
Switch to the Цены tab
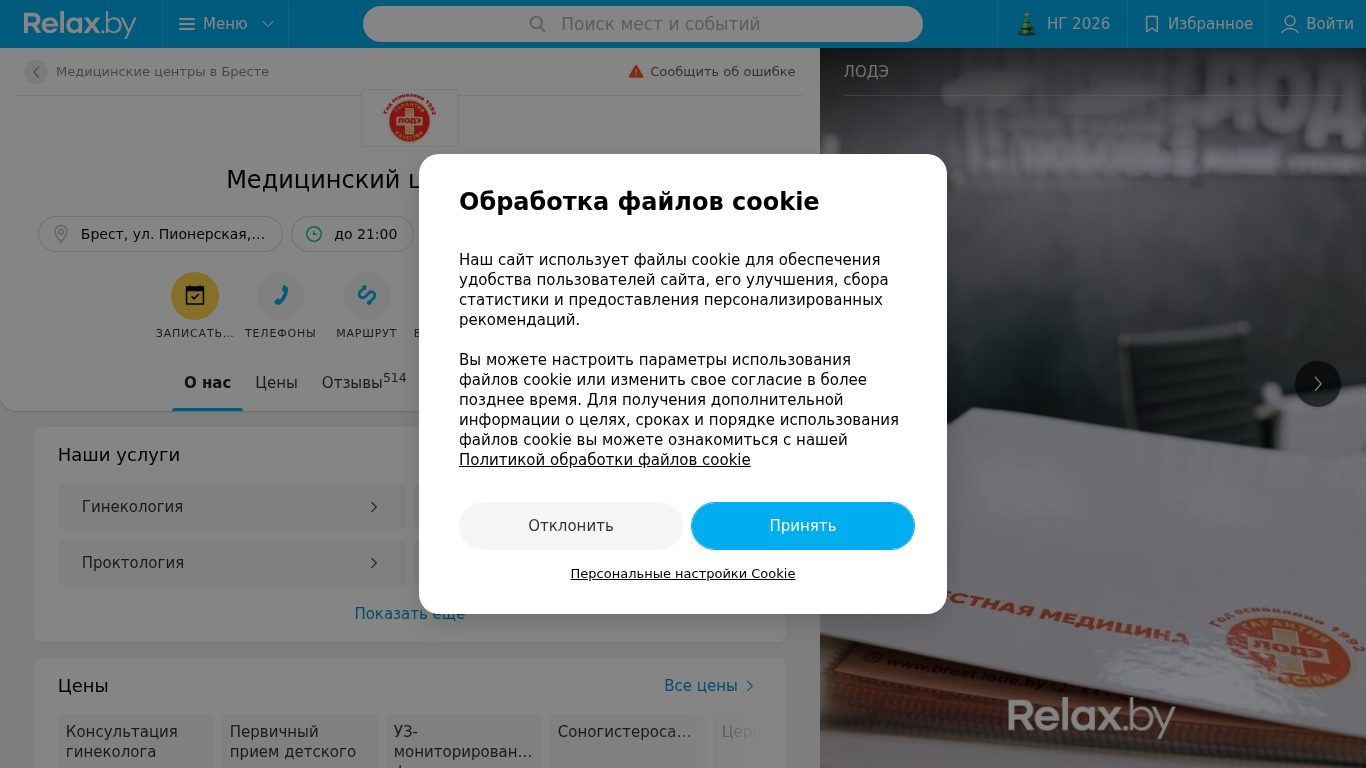(276, 383)
